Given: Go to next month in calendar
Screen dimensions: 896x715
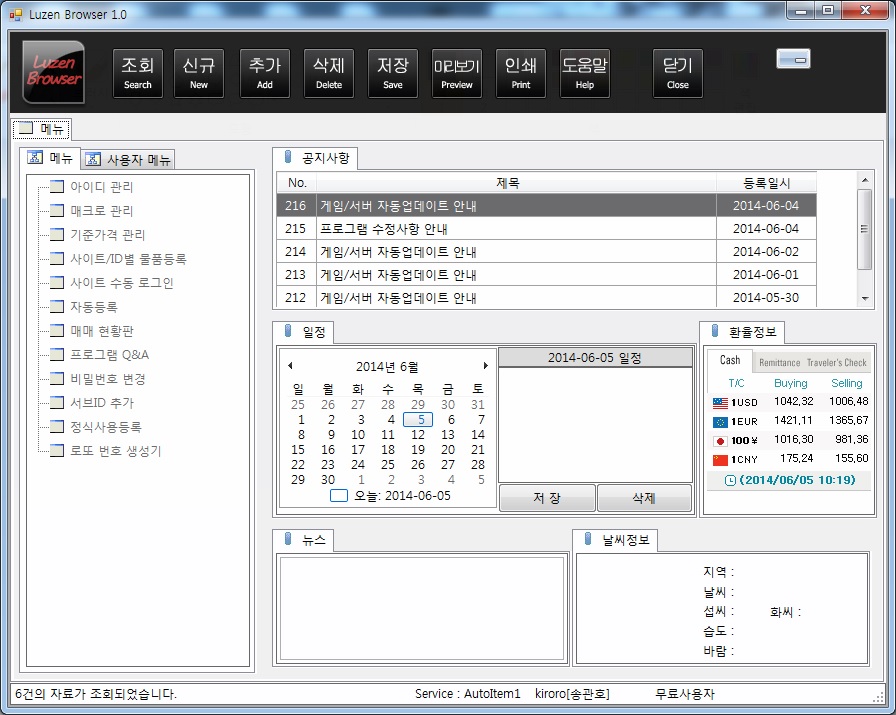Looking at the screenshot, I should coord(486,366).
